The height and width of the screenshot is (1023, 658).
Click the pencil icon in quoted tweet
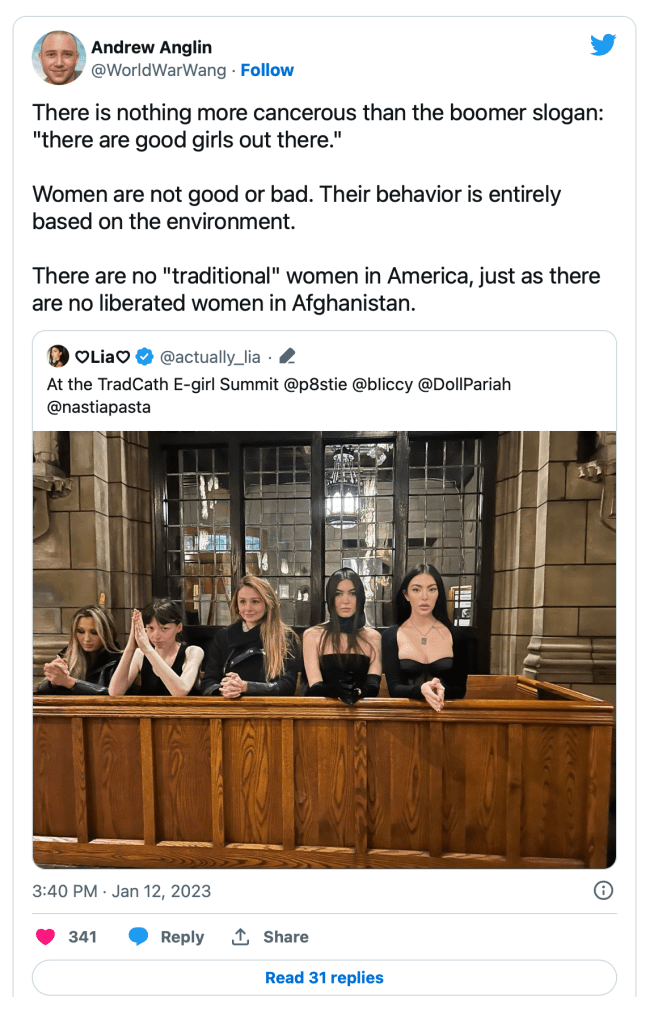287,356
